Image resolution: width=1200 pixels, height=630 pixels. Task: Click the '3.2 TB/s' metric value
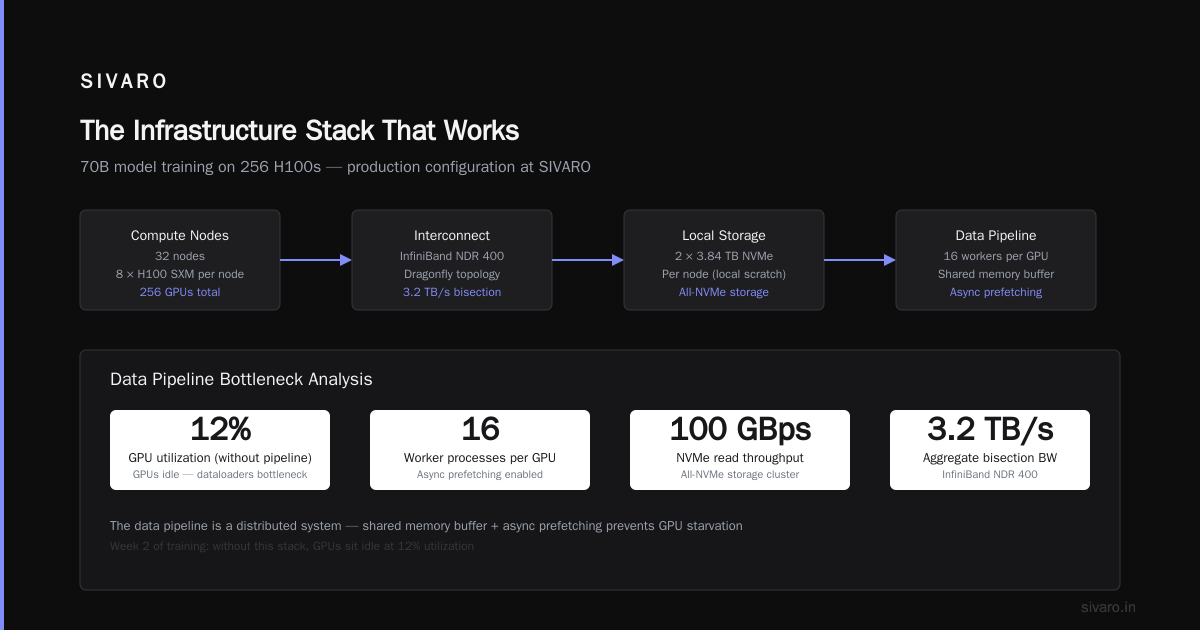point(990,429)
